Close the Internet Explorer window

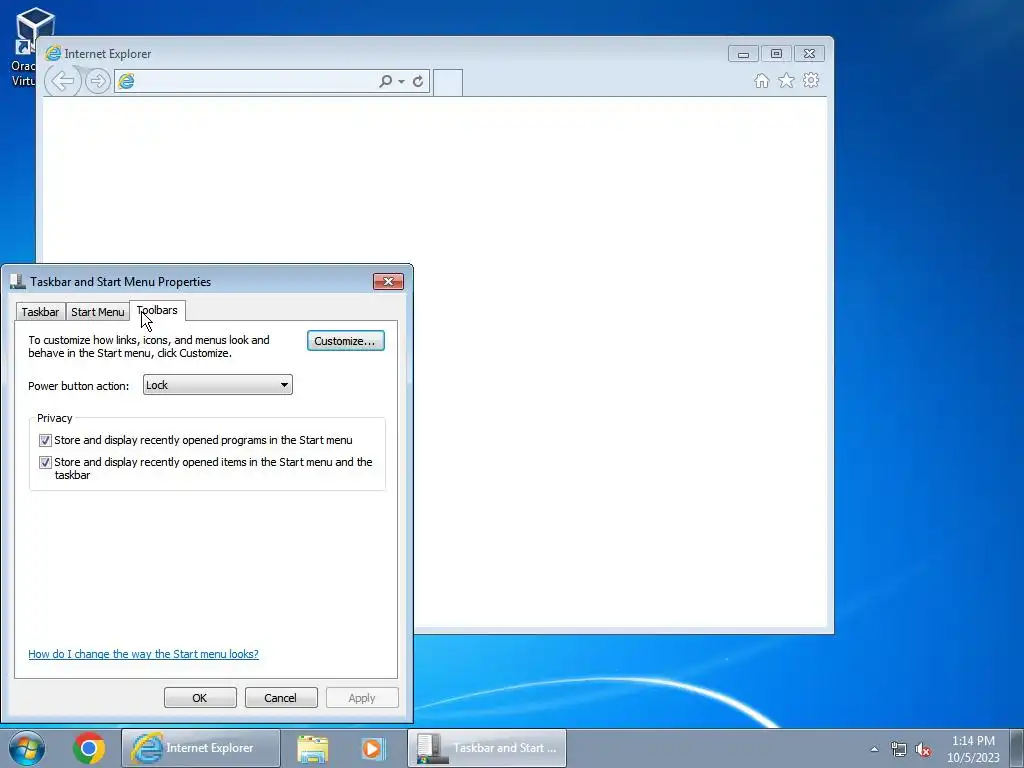coord(809,54)
